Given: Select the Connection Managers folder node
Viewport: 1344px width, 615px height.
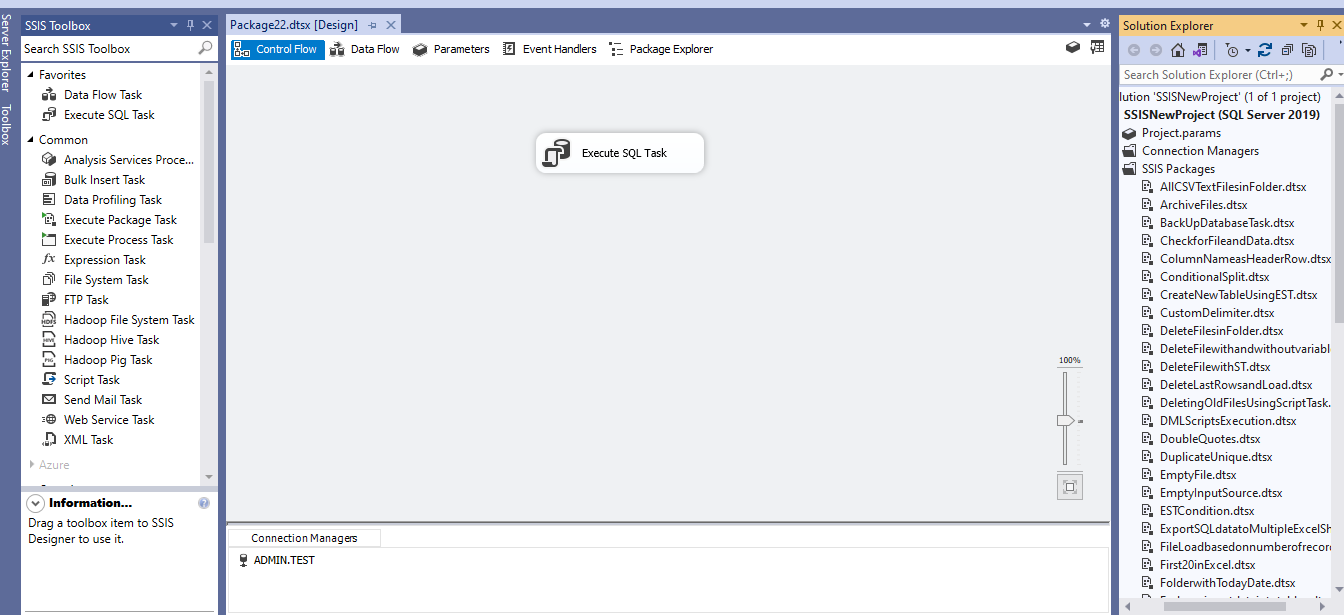Looking at the screenshot, I should 1200,151.
